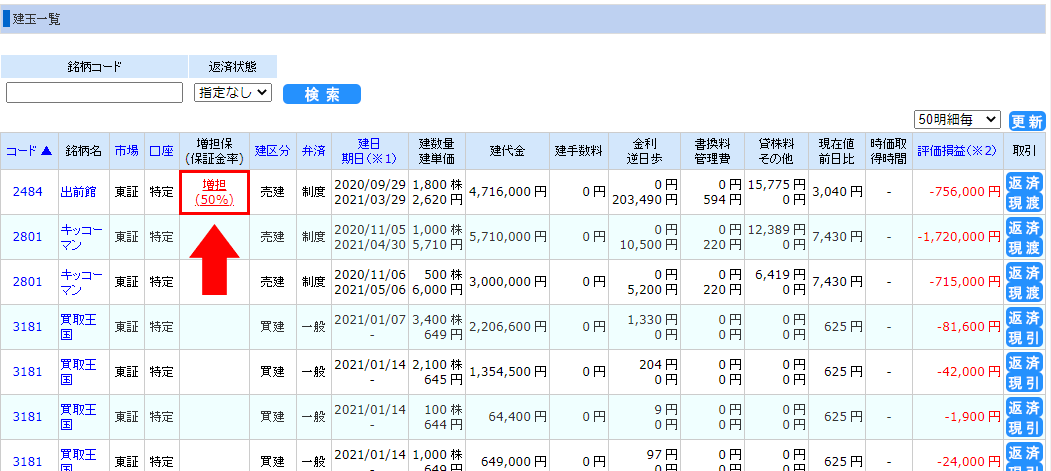
Task: Click 現引 in the 買取王国 3,400 株 row
Action: pyautogui.click(x=1026, y=338)
